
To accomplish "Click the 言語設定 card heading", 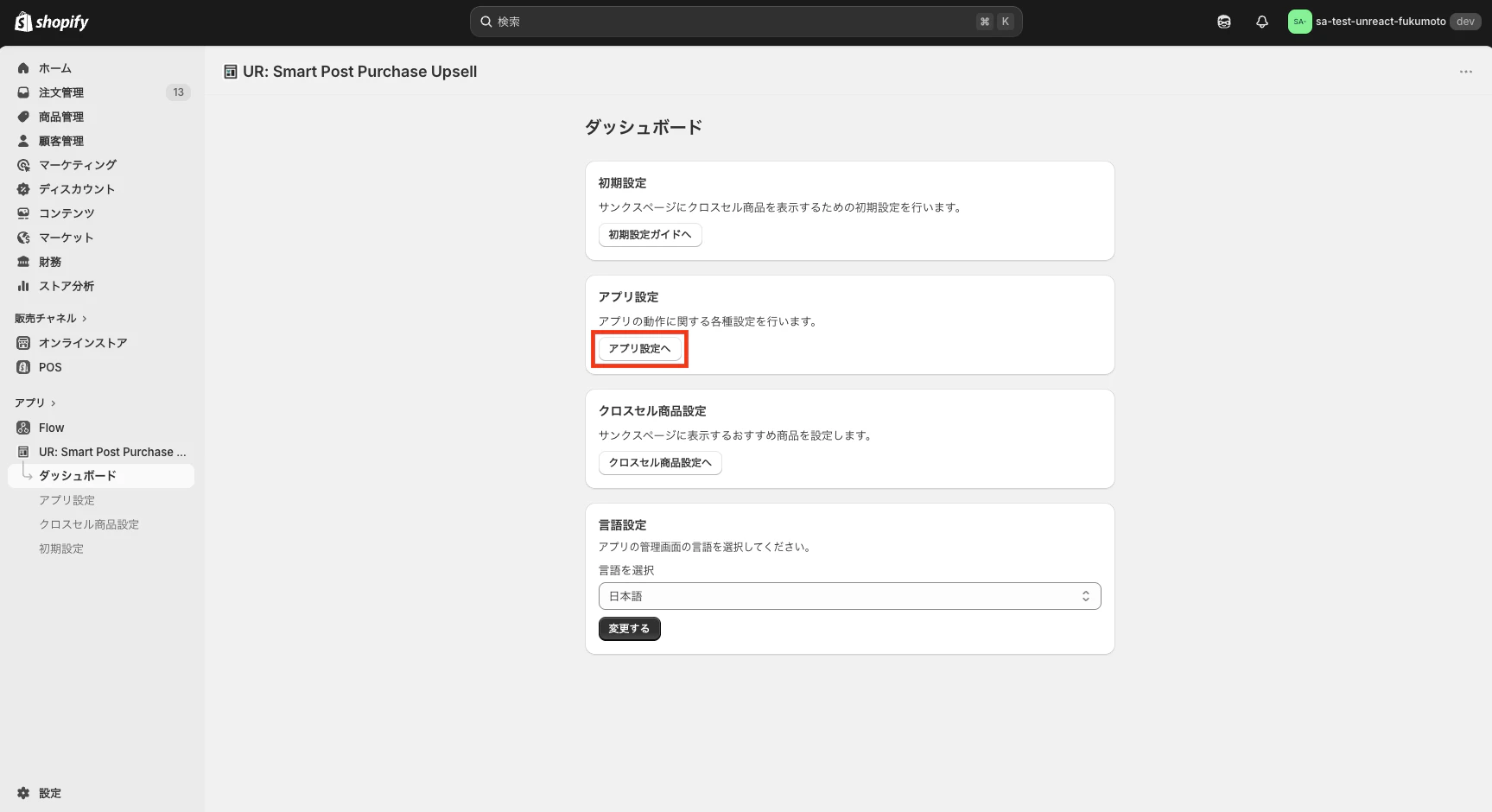I will click(622, 525).
